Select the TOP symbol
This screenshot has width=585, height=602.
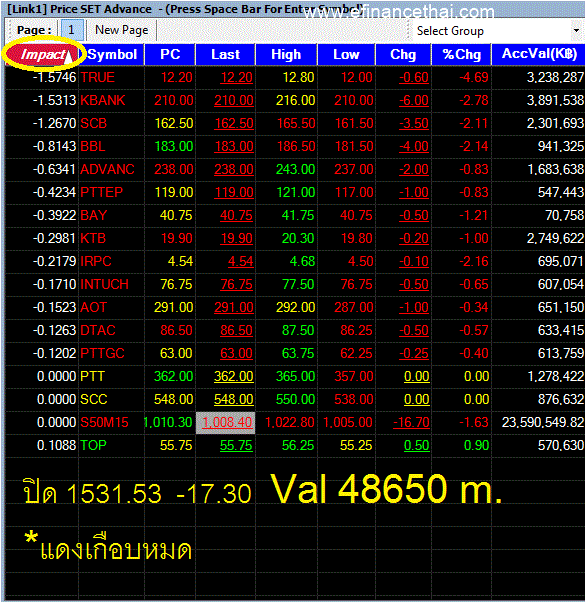pos(93,446)
